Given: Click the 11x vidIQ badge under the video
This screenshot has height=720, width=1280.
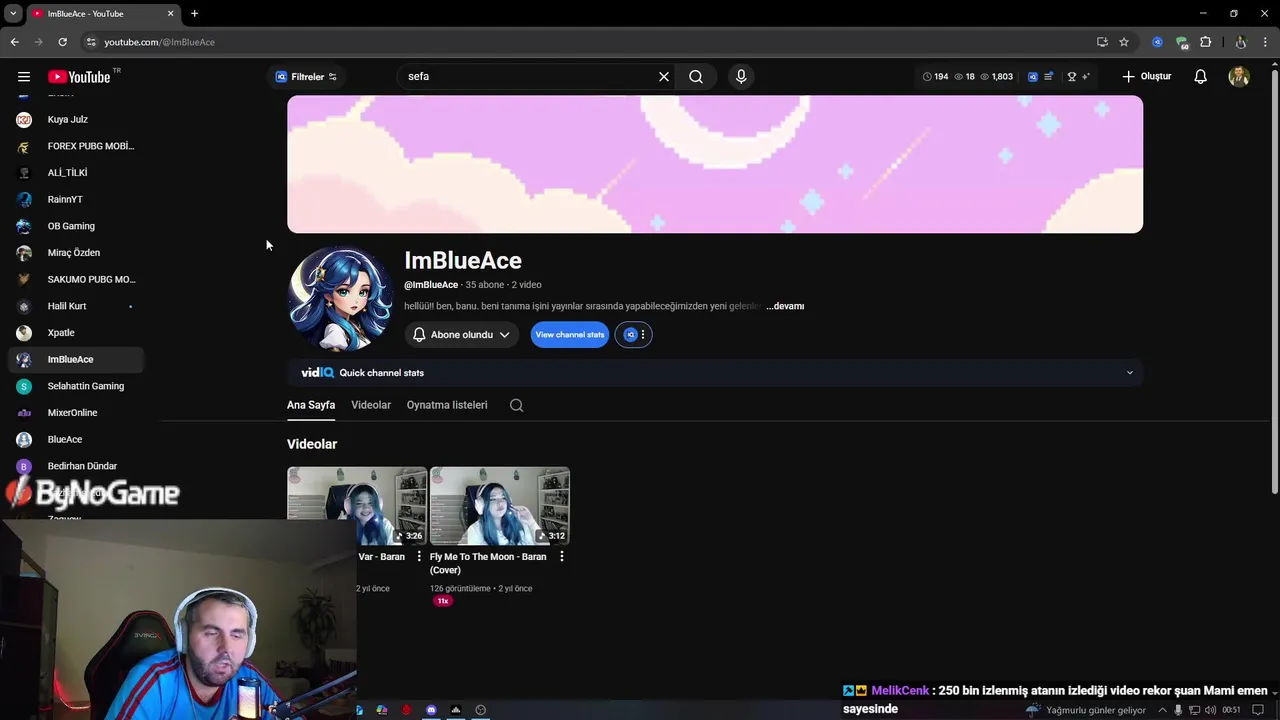Looking at the screenshot, I should pyautogui.click(x=443, y=601).
